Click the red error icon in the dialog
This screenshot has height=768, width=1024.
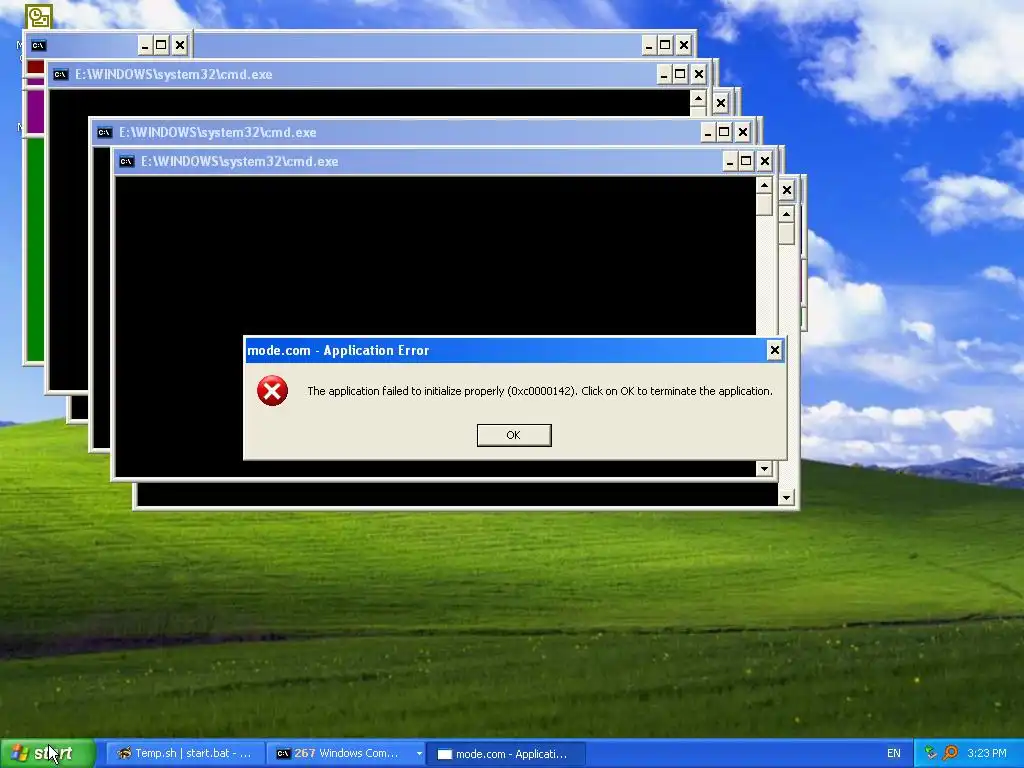(x=272, y=391)
